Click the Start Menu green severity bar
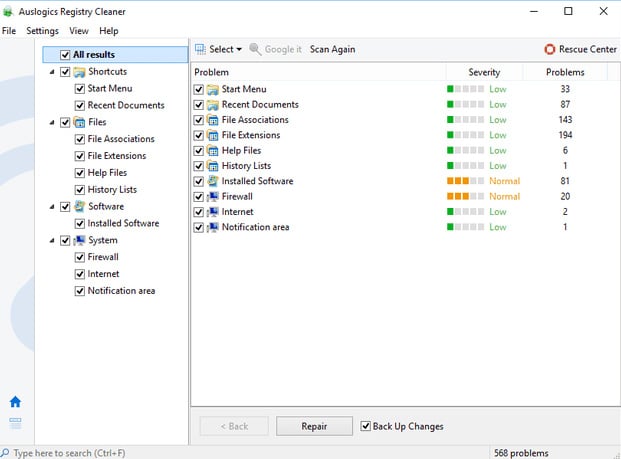Screen dimensions: 621x459 pyautogui.click(x=465, y=89)
